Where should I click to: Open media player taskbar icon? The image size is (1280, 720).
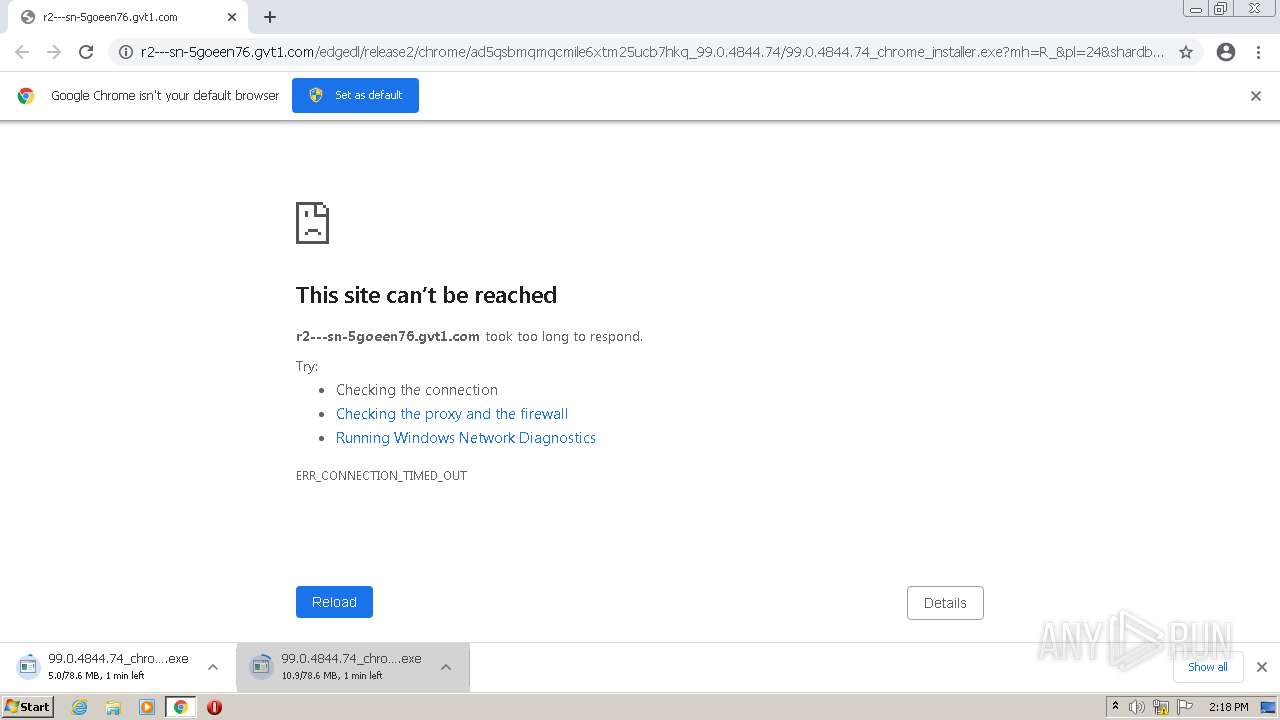pyautogui.click(x=147, y=707)
